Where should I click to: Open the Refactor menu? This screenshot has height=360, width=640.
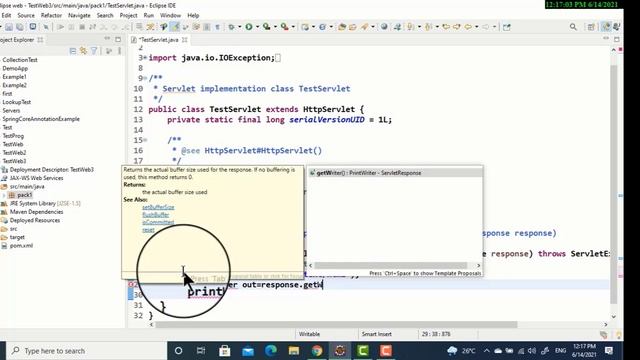click(x=51, y=15)
